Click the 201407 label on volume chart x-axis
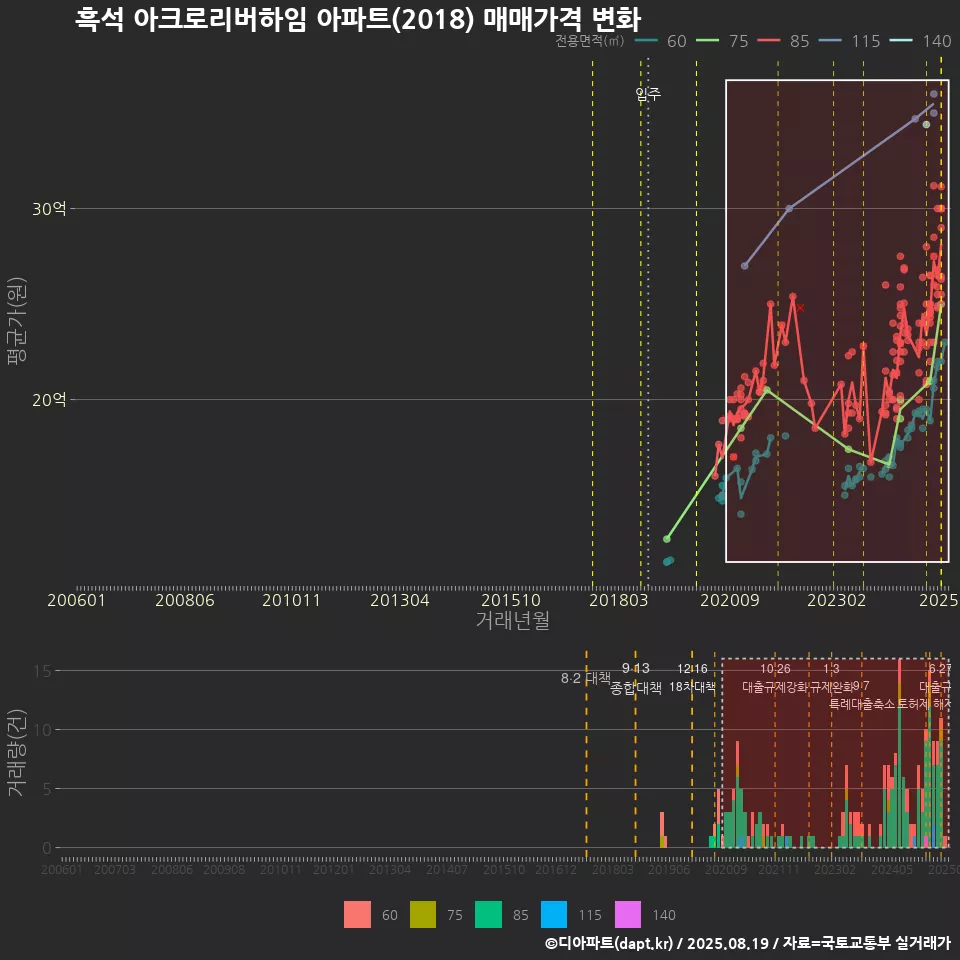The width and height of the screenshot is (960, 960). point(447,869)
